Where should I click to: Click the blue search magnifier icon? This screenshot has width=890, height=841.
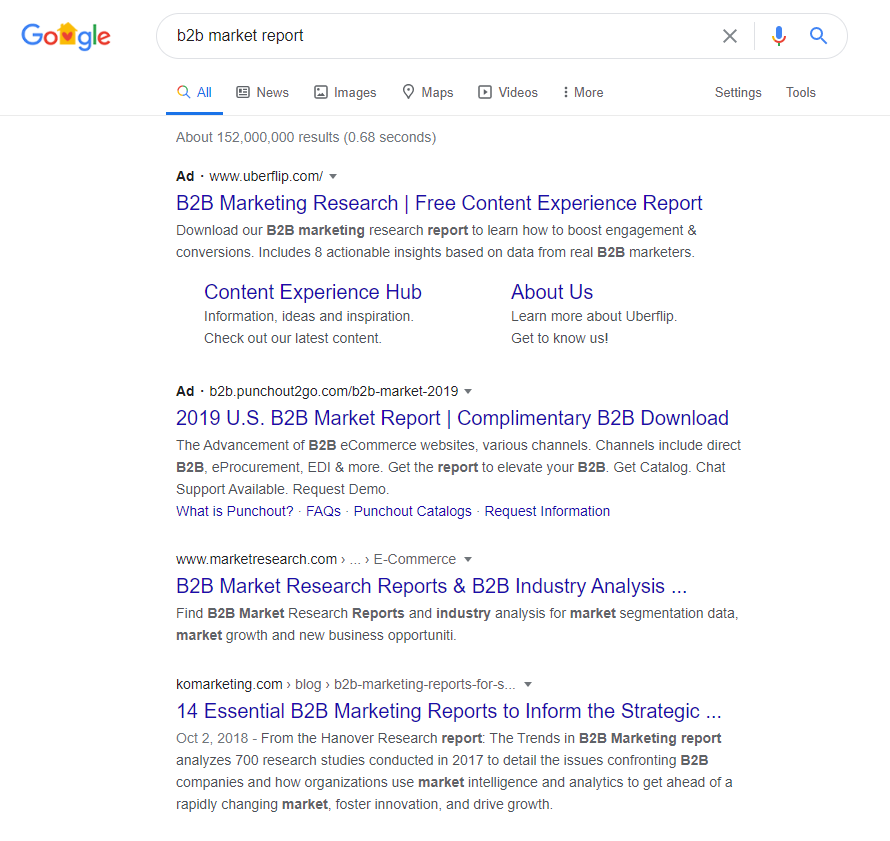818,36
